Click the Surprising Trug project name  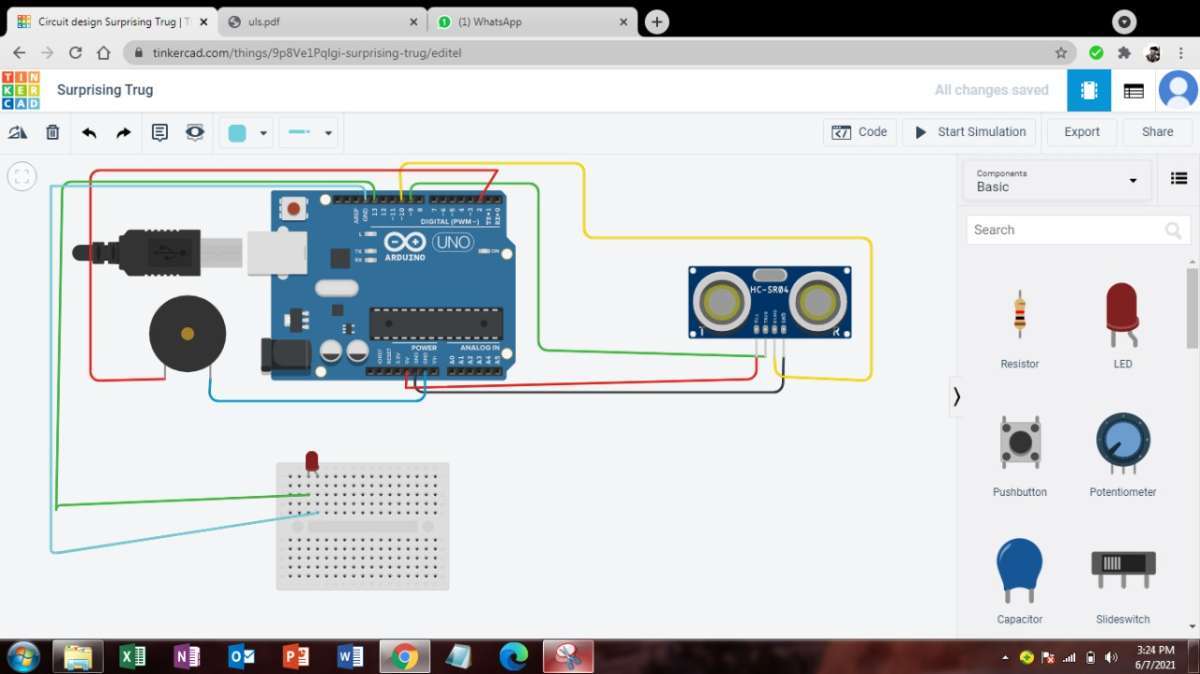coord(105,90)
